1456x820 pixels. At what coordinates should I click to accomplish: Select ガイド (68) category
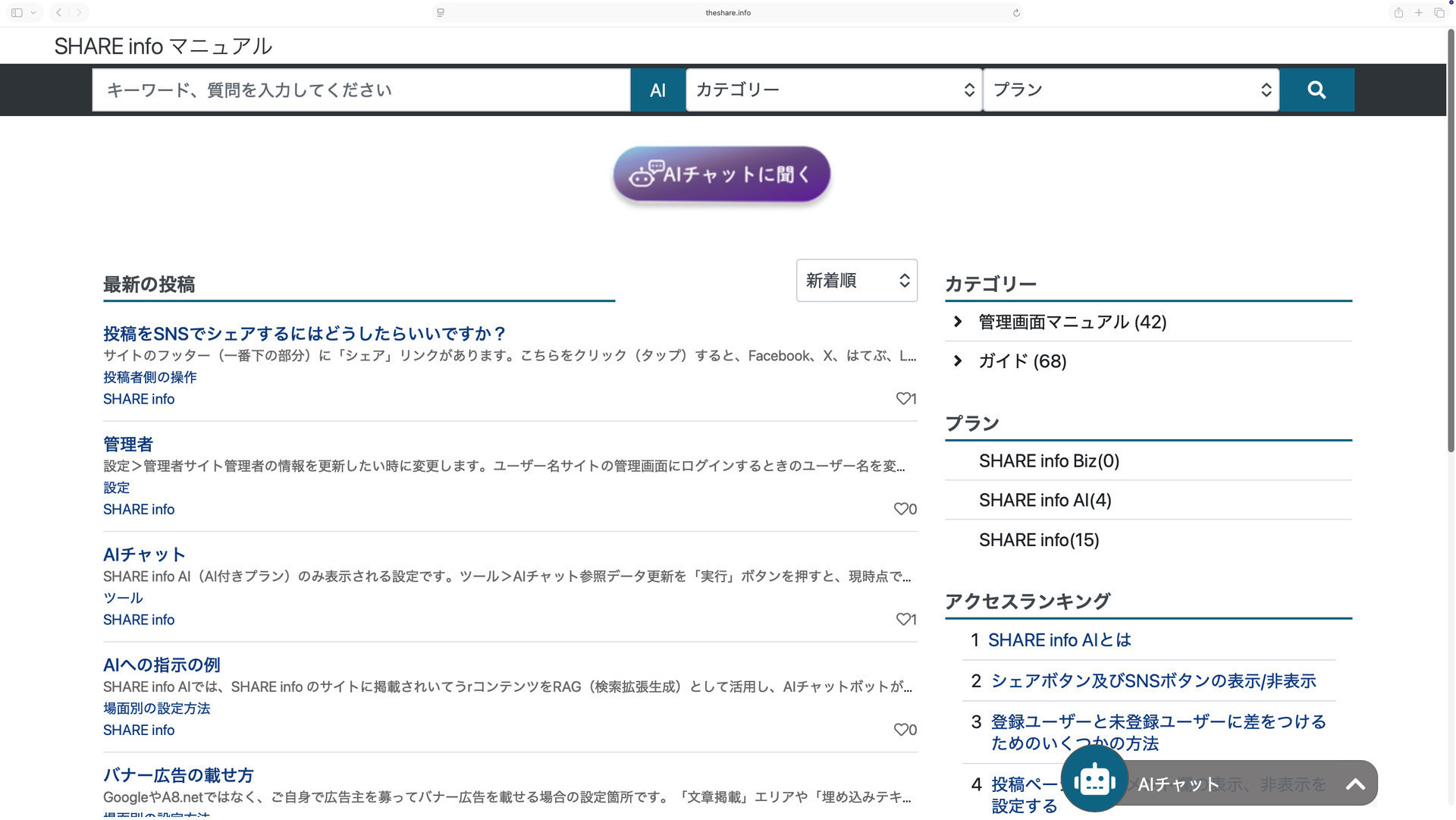coord(1022,361)
